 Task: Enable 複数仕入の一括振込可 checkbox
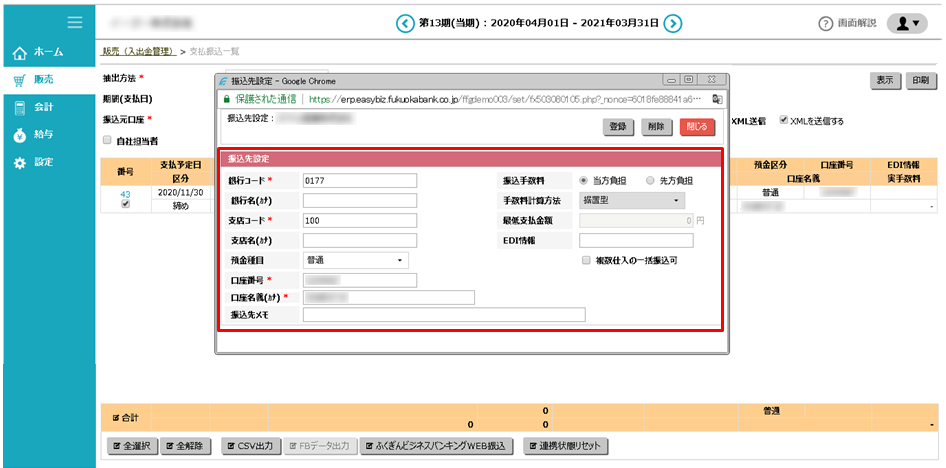pos(586,260)
